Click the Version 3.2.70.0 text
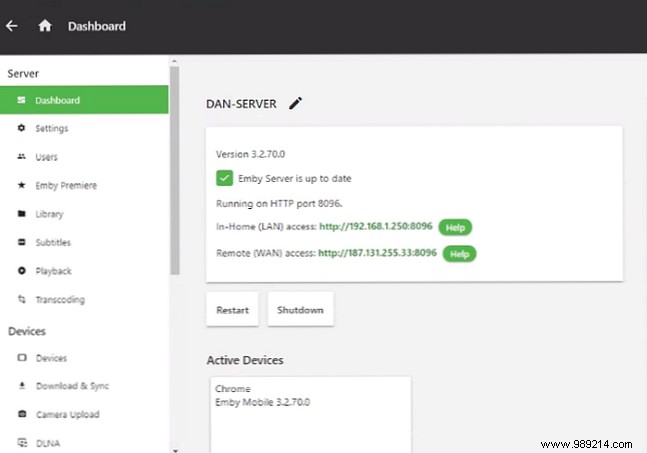Screen dimensions: 647x453 pyautogui.click(x=250, y=154)
